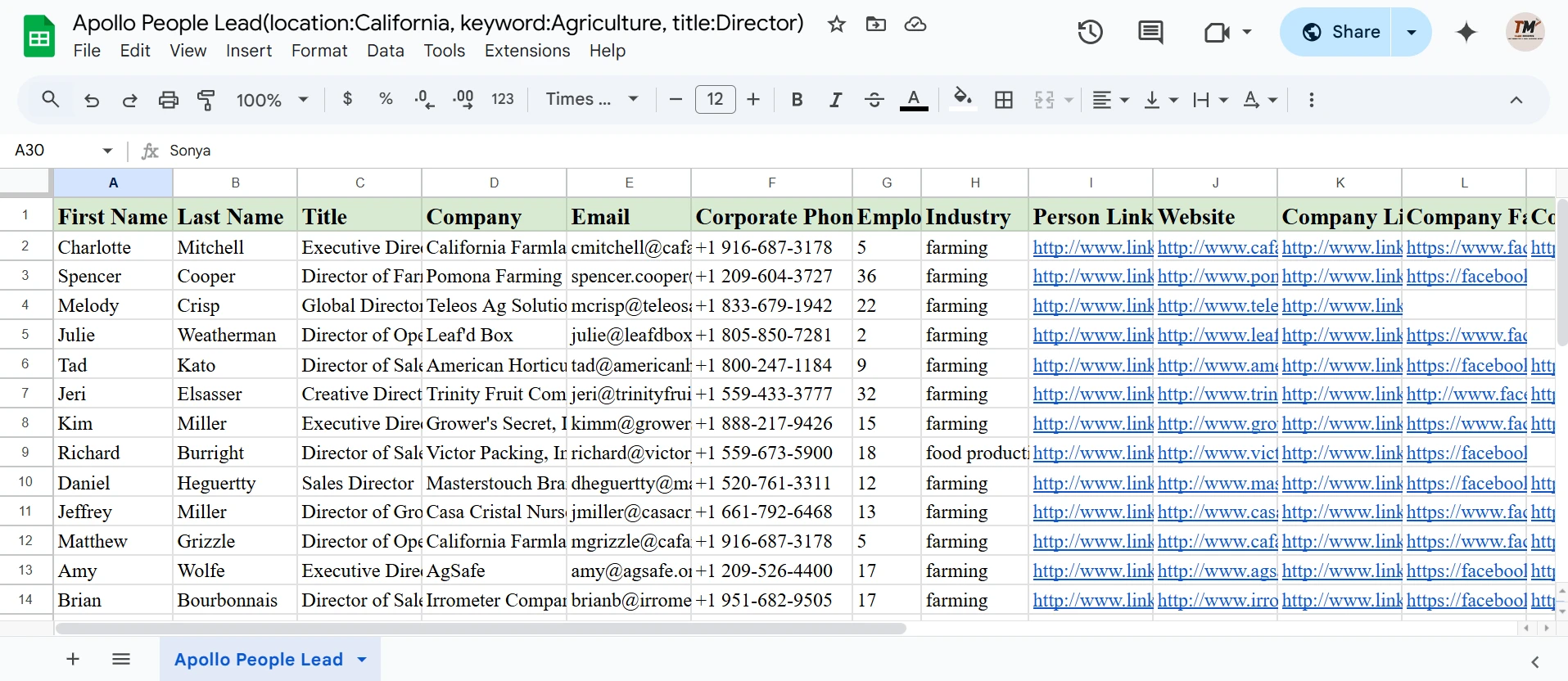Move document to a folder icon
Image resolution: width=1568 pixels, height=681 pixels.
(x=875, y=24)
